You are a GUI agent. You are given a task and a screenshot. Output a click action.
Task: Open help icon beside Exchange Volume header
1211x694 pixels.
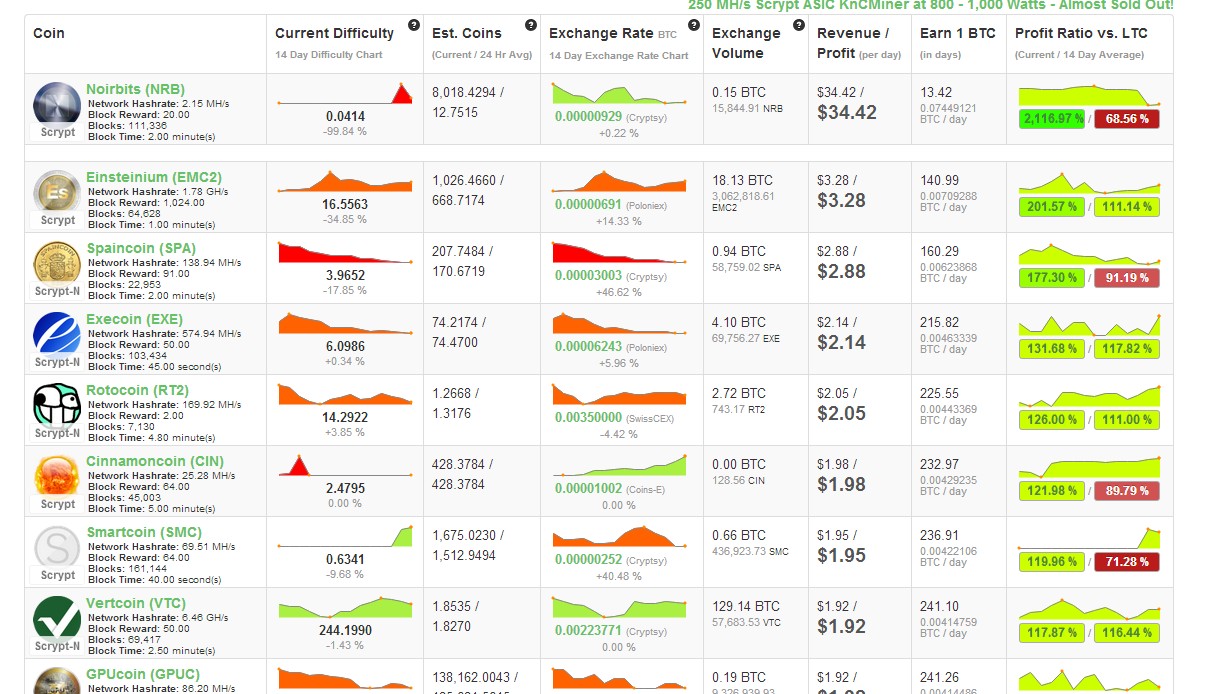(x=798, y=25)
